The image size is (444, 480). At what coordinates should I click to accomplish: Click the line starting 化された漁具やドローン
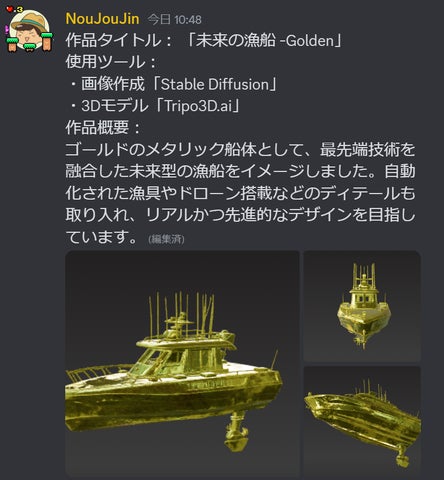coord(240,193)
